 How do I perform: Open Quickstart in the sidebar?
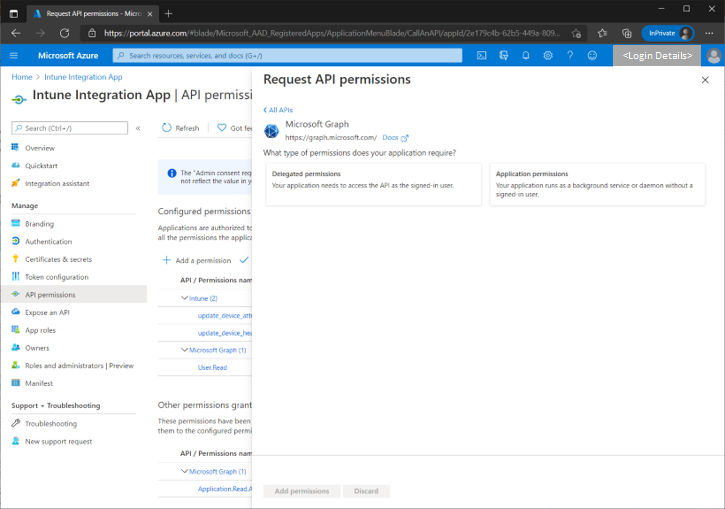pos(41,166)
